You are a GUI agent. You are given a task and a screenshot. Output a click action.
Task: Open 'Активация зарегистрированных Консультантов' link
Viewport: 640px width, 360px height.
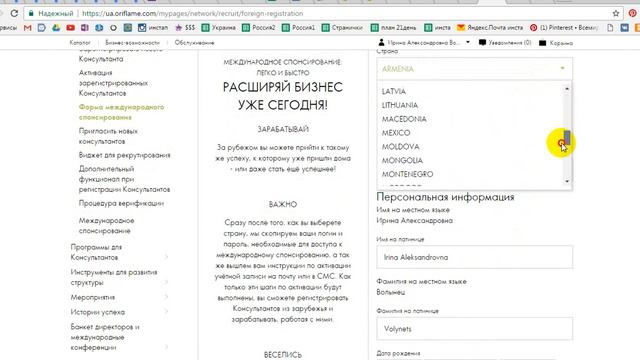pyautogui.click(x=113, y=83)
